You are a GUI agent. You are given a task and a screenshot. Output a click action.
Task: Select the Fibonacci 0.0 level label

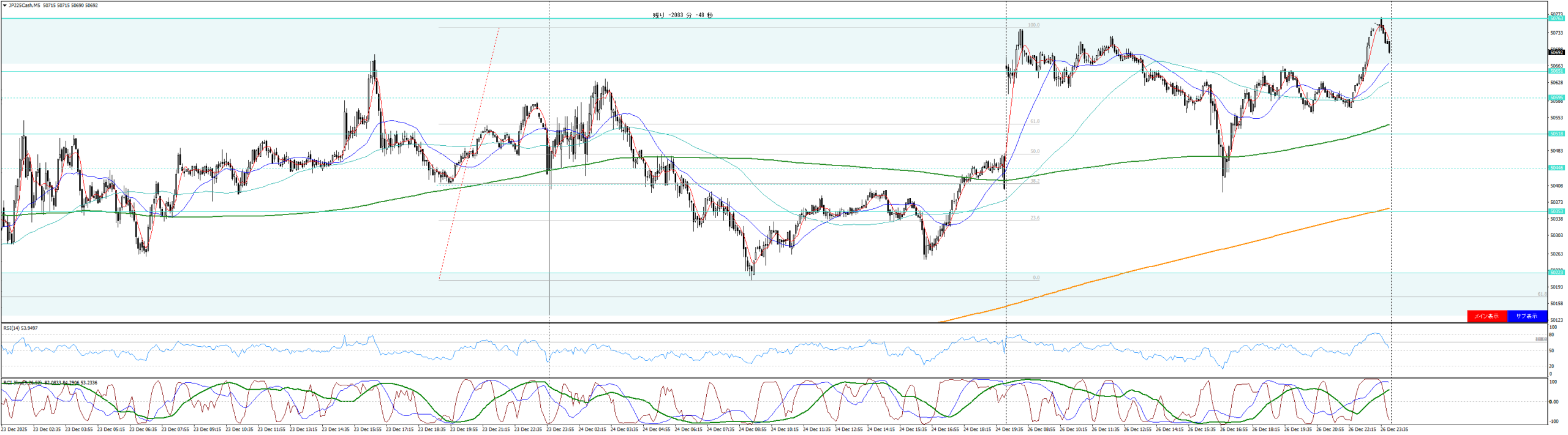pyautogui.click(x=1036, y=278)
